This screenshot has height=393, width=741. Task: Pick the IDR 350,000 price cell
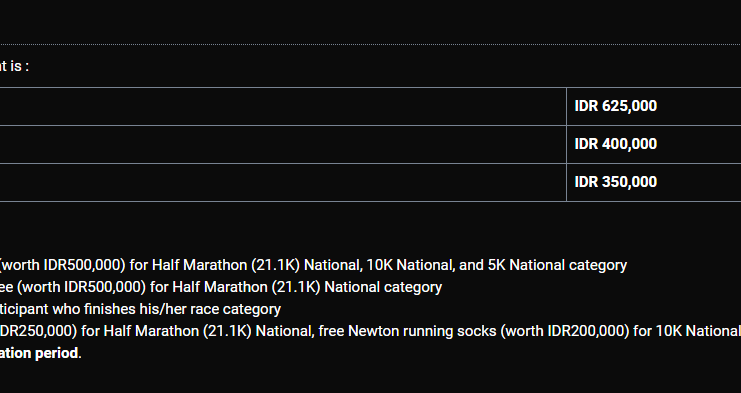[x=654, y=182]
